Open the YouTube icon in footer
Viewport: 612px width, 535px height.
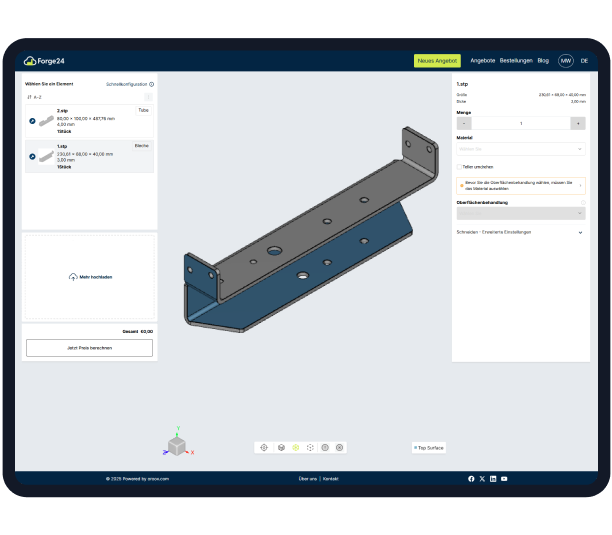coord(504,479)
